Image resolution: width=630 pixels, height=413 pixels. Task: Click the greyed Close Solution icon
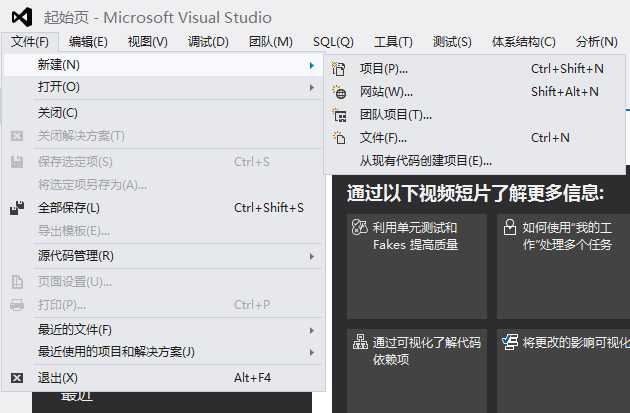(x=17, y=136)
